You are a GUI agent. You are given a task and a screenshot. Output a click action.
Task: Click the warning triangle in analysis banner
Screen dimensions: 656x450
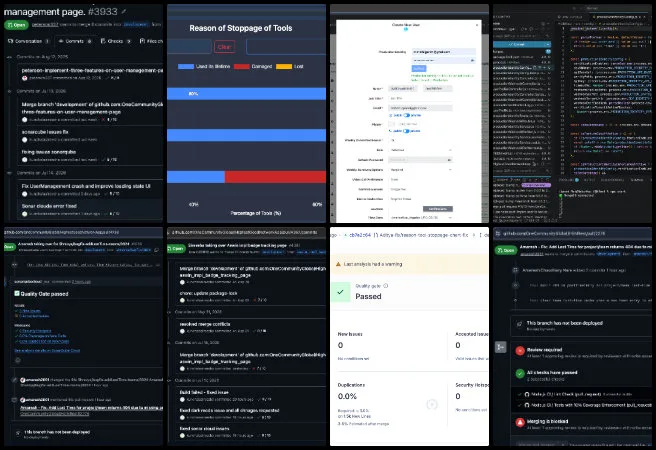[x=338, y=264]
